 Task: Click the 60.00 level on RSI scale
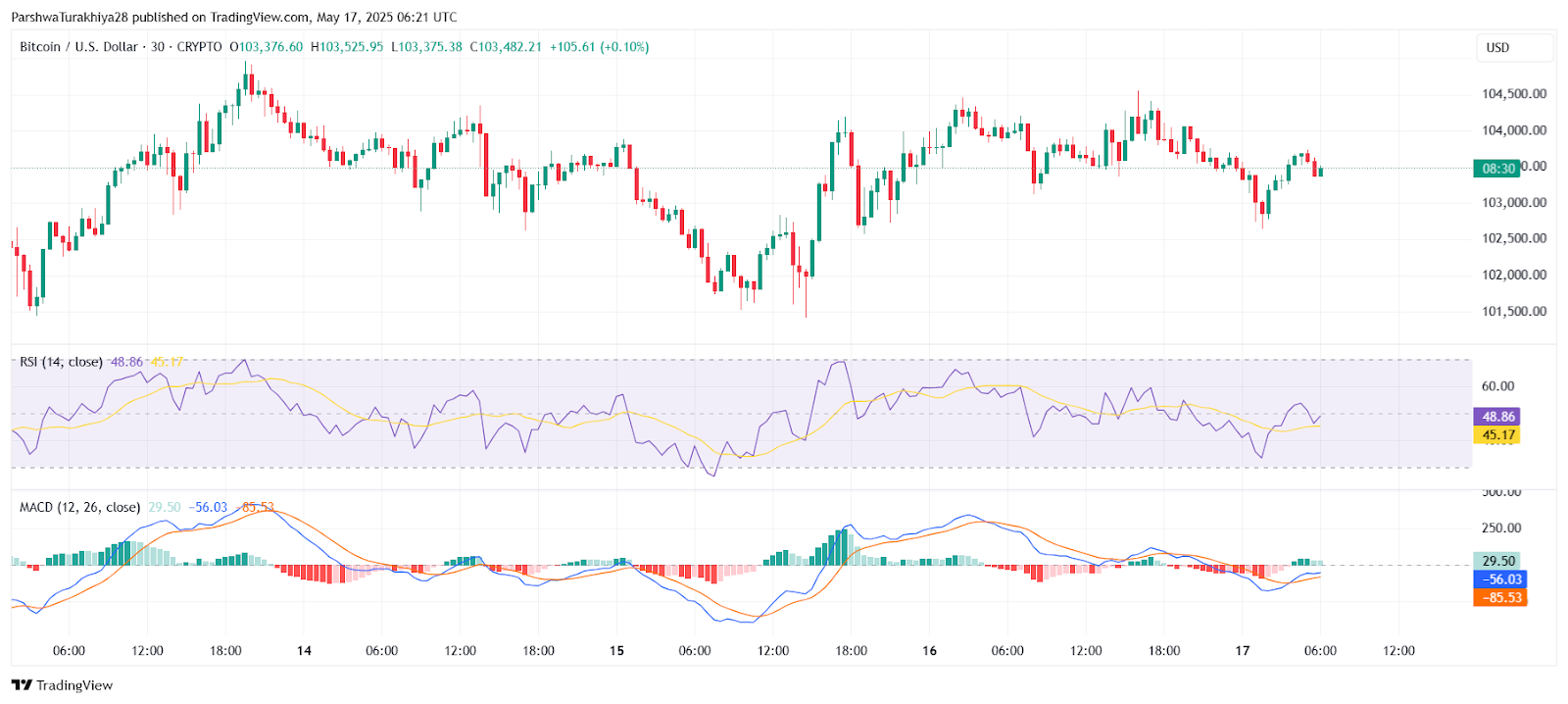pos(1498,386)
